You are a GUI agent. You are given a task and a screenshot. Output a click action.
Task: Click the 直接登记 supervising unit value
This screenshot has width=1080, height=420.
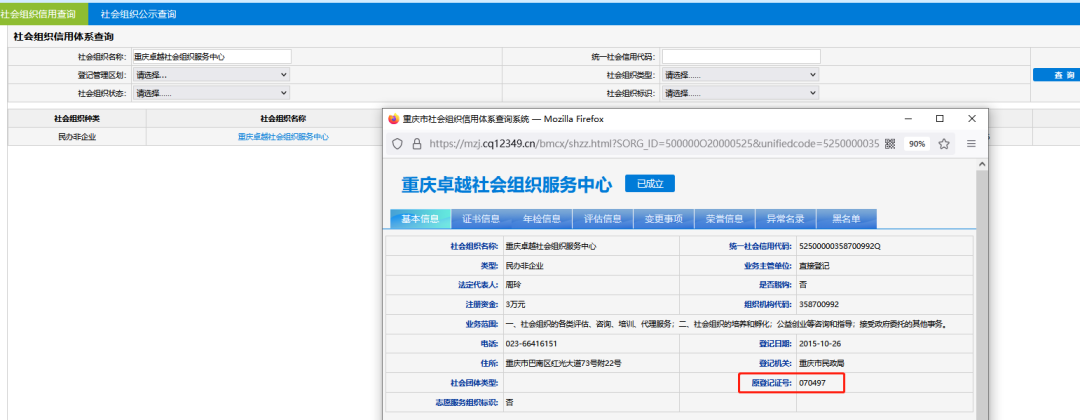[814, 265]
